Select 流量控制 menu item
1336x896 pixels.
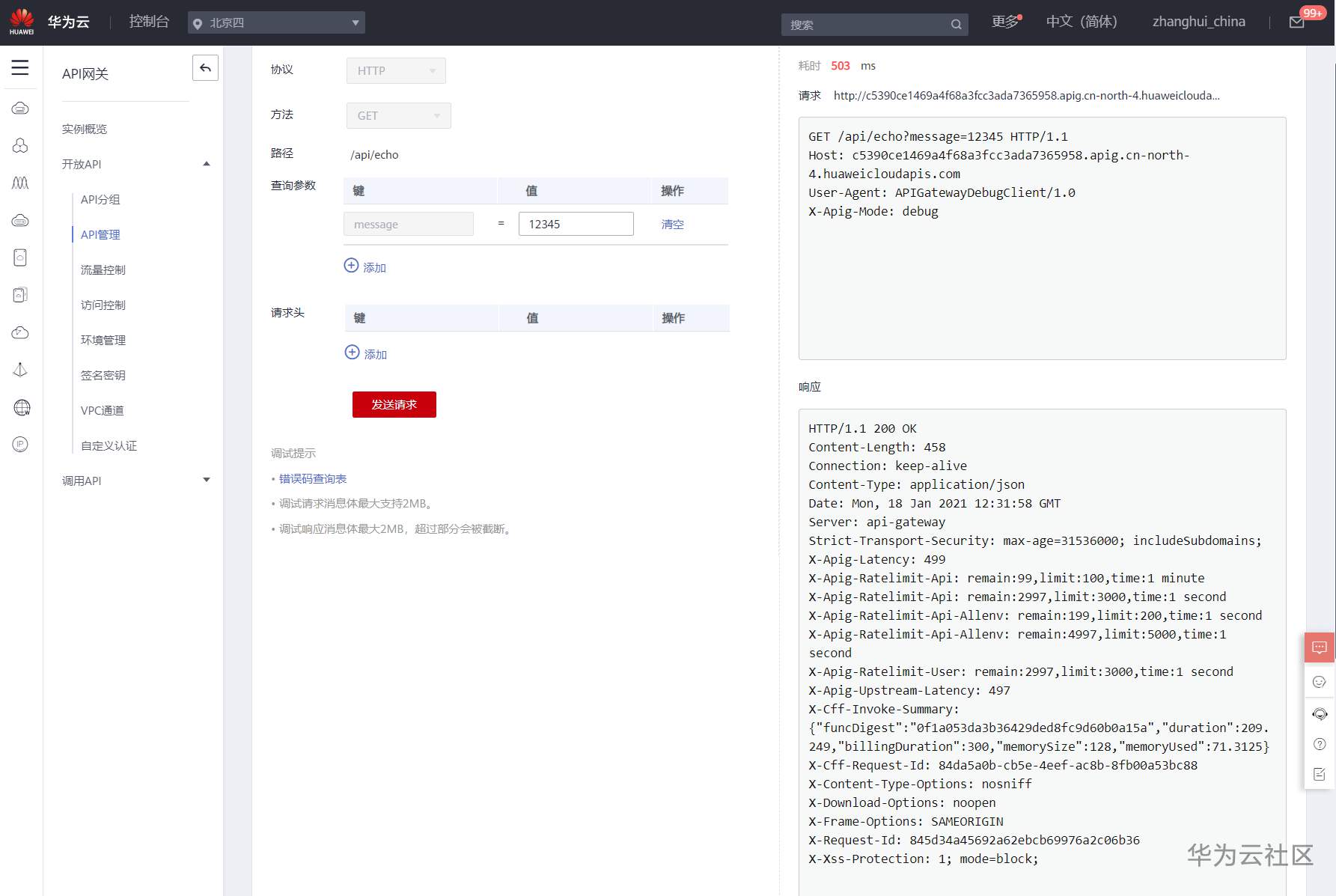coord(103,269)
